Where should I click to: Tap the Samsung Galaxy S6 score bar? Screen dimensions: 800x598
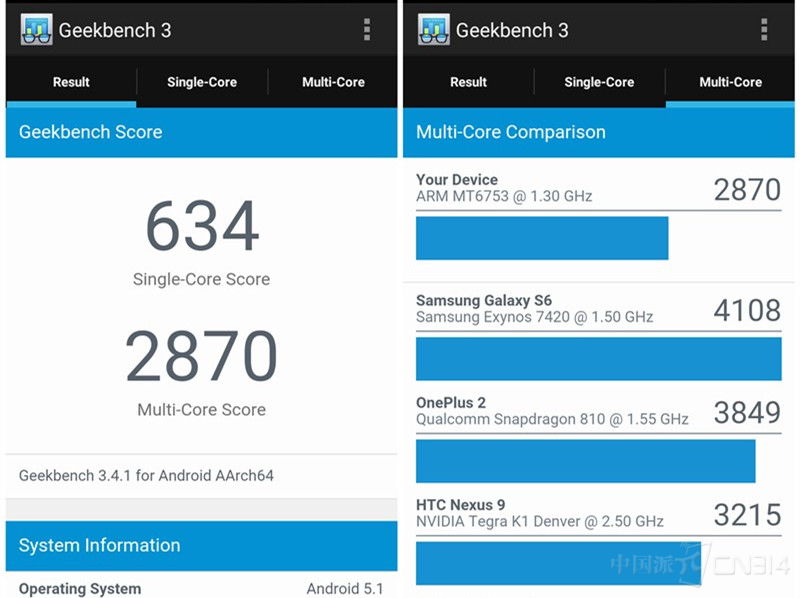(598, 359)
